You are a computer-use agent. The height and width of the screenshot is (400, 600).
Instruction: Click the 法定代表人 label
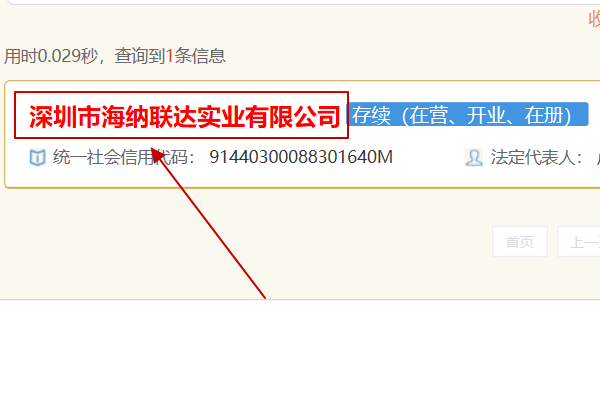click(536, 157)
